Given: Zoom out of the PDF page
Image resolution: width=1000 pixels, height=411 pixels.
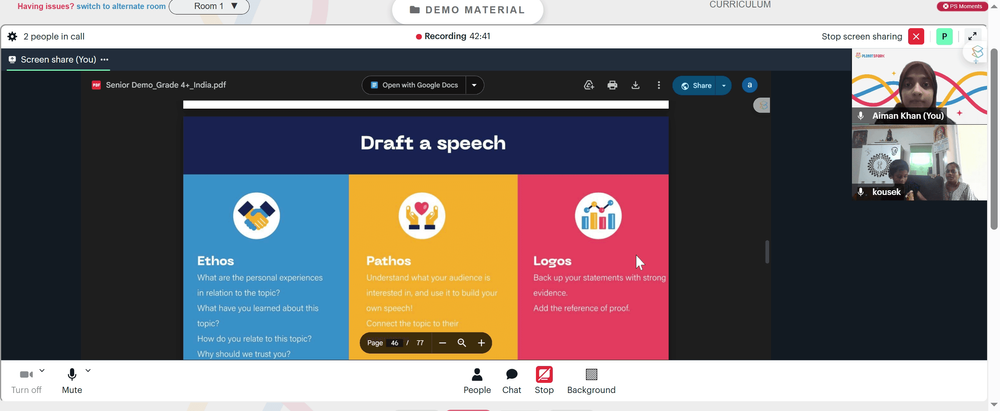Looking at the screenshot, I should coord(443,343).
